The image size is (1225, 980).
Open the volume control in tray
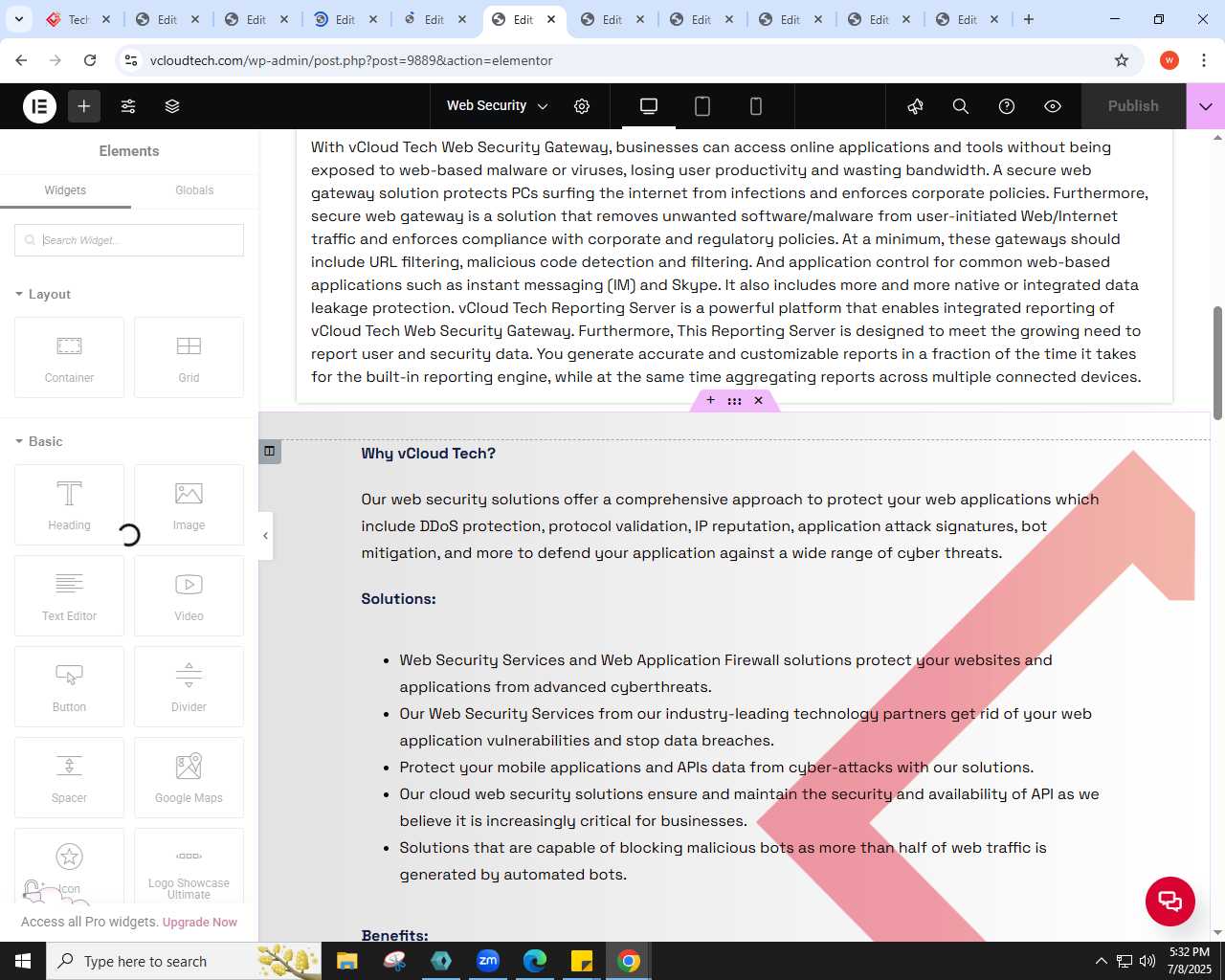point(1147,961)
